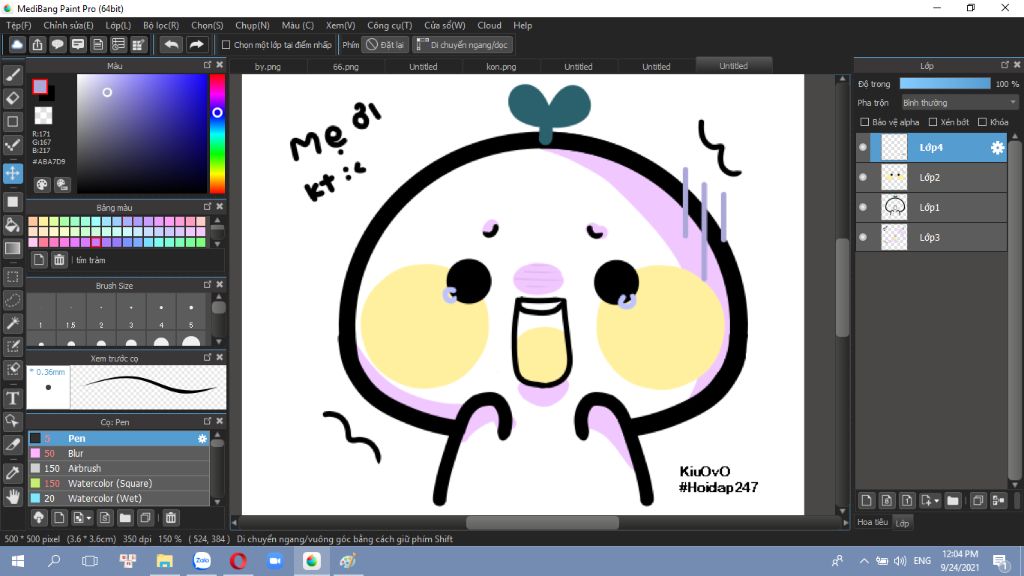Screen dimensions: 1024x576
Task: Select the Text tool
Action: (12, 398)
